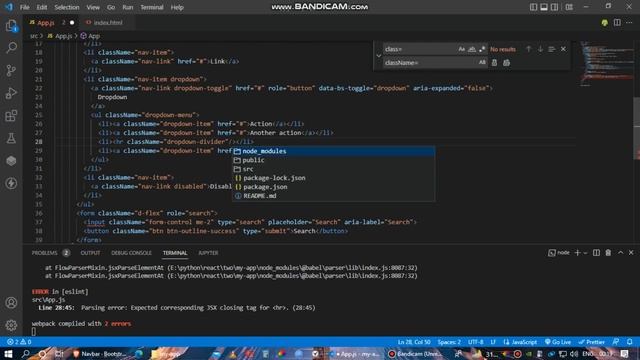Open the terminal launch profile dropdown arrow
Viewport: 640px width, 360px height.
point(585,253)
